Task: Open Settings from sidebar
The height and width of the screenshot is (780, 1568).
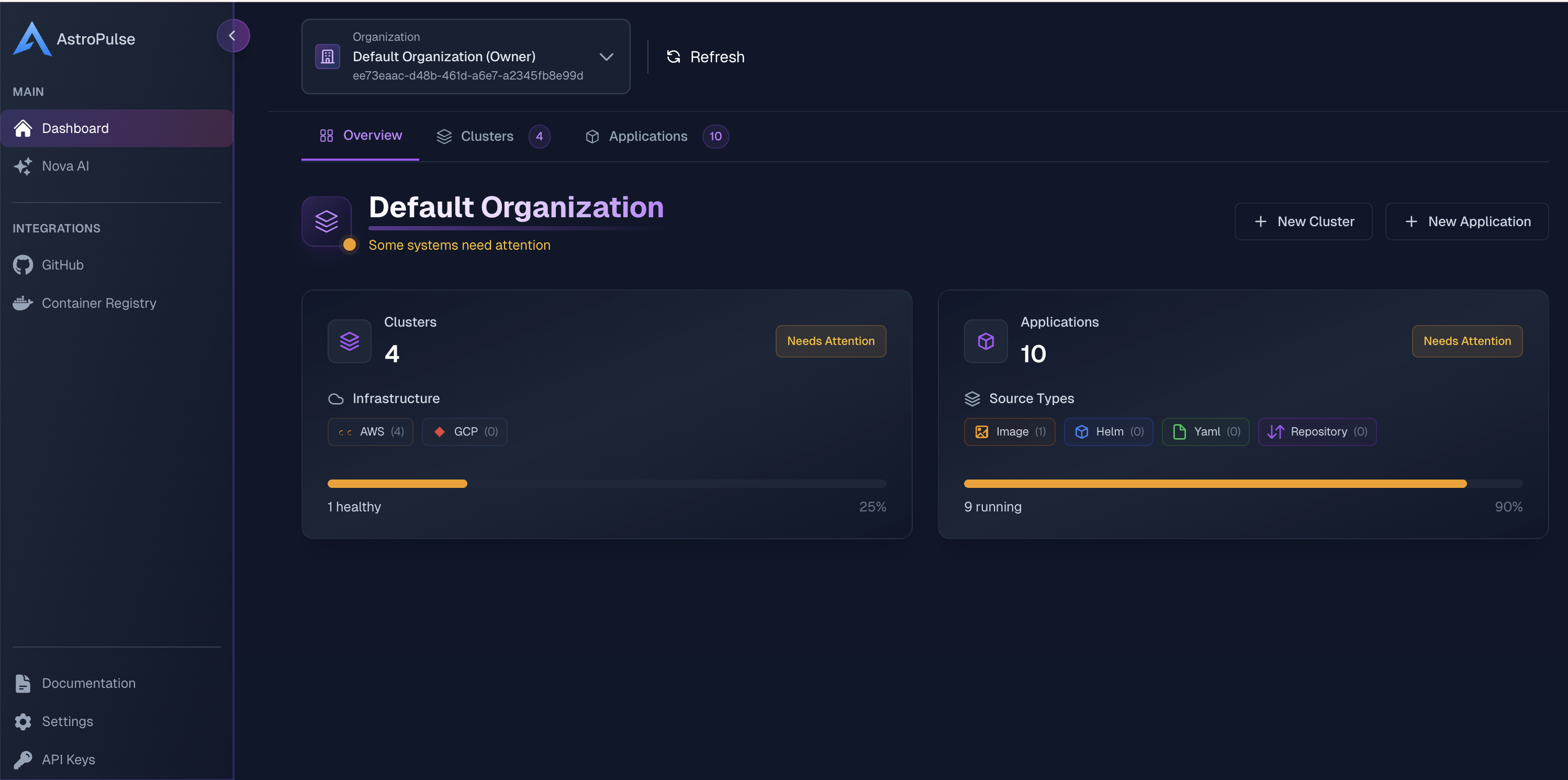Action: [67, 721]
